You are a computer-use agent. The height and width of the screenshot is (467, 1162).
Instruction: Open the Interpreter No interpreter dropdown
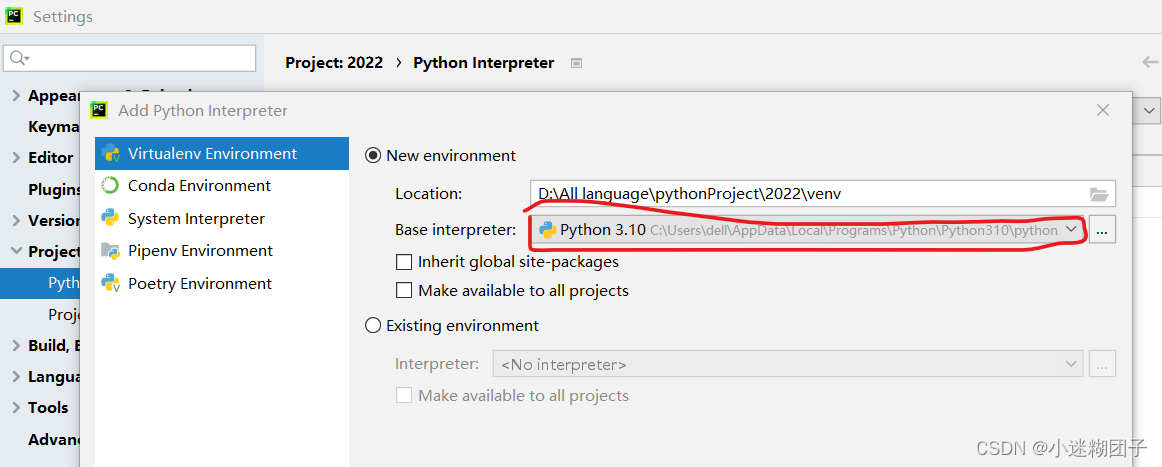pyautogui.click(x=788, y=364)
